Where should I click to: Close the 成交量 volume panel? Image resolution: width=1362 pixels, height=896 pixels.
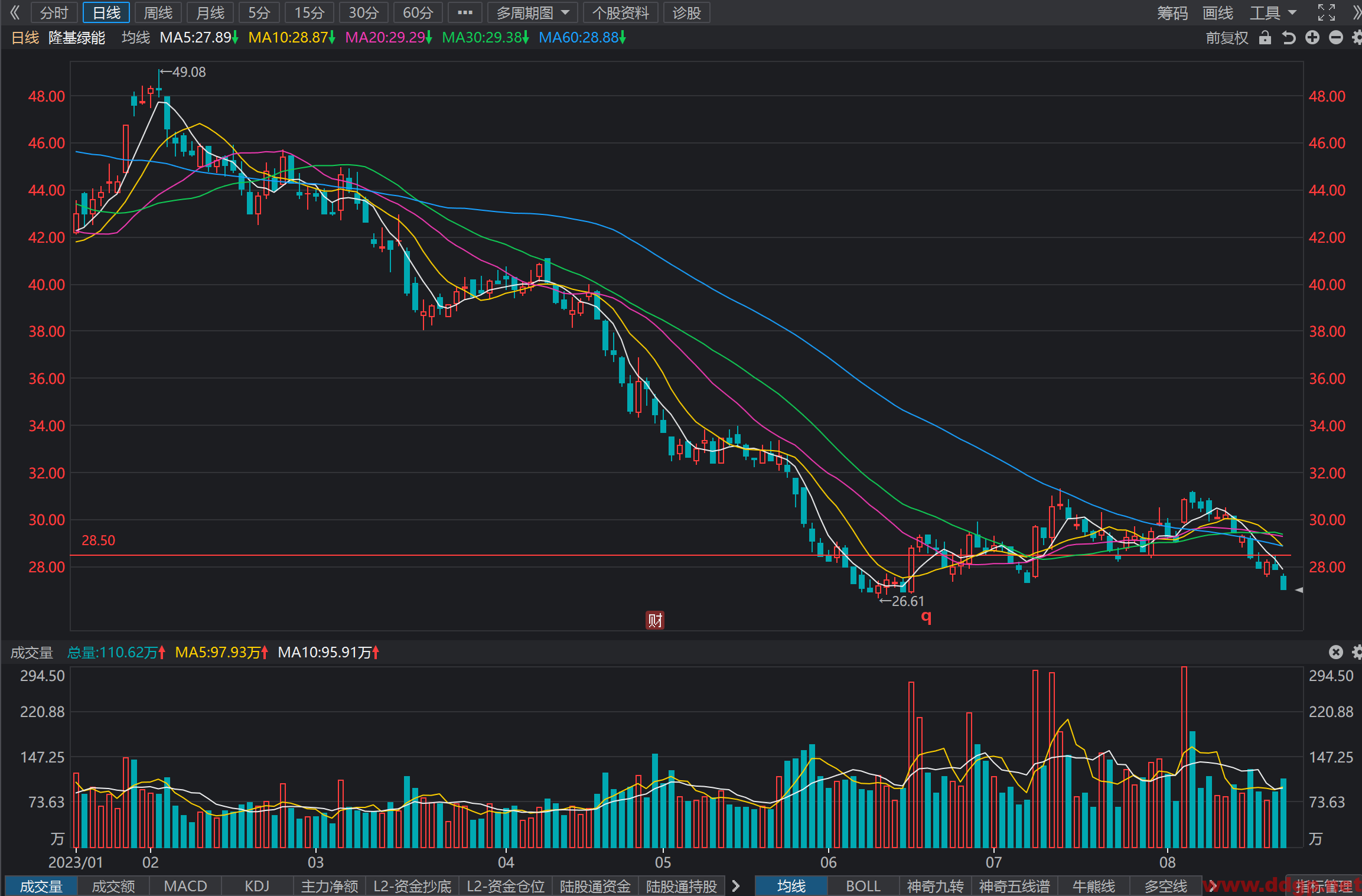[x=1335, y=652]
